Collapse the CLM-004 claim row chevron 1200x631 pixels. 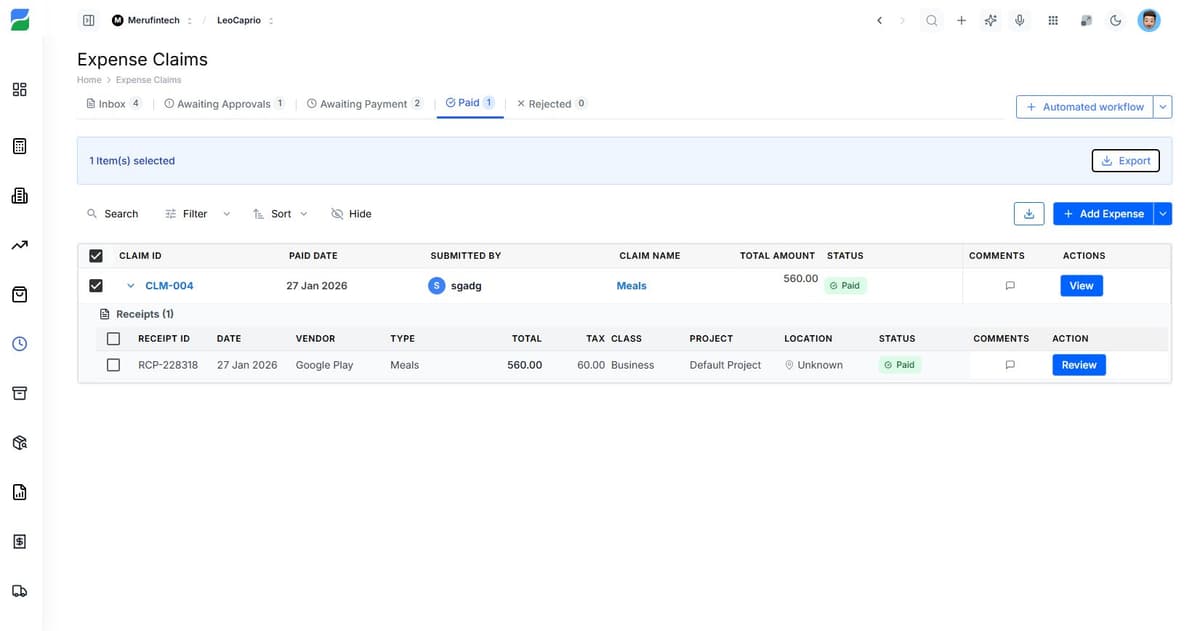(130, 285)
